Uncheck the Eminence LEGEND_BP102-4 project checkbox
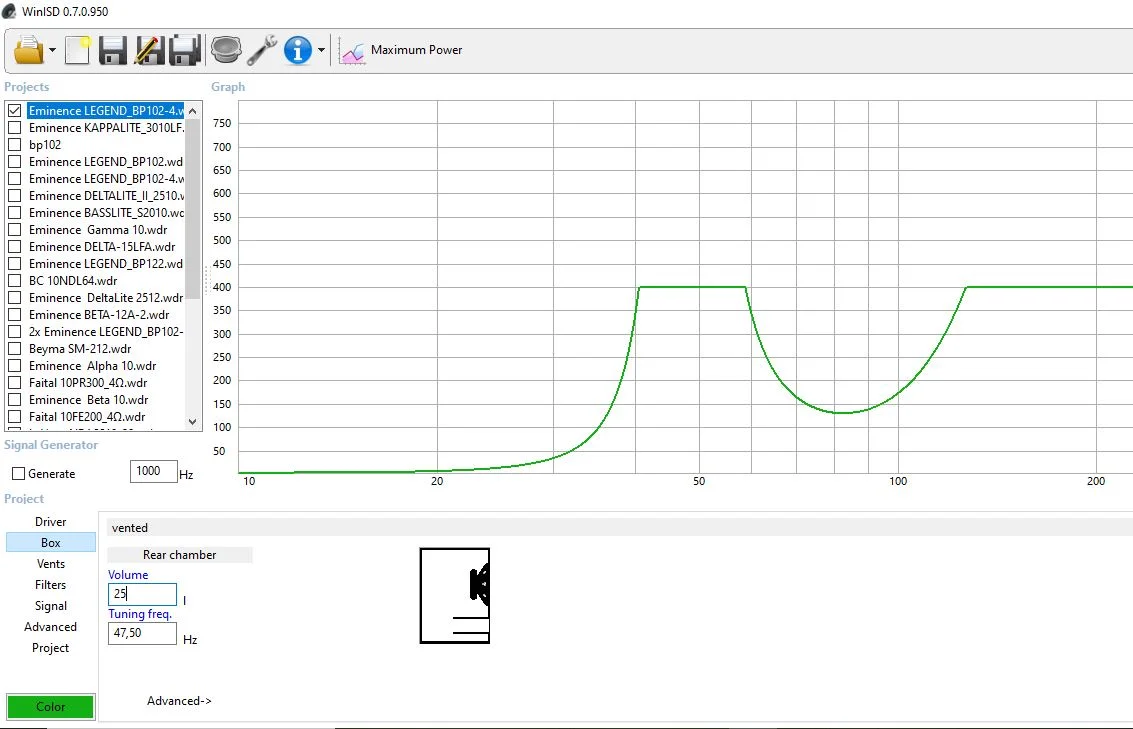 pyautogui.click(x=14, y=111)
